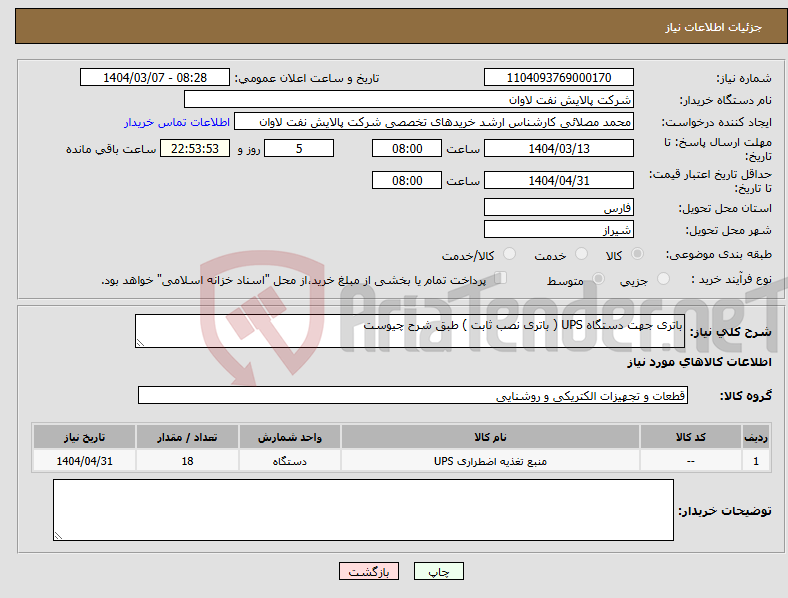The image size is (788, 598).
Task: Click the label شماره نیاز
Action: click(x=743, y=78)
